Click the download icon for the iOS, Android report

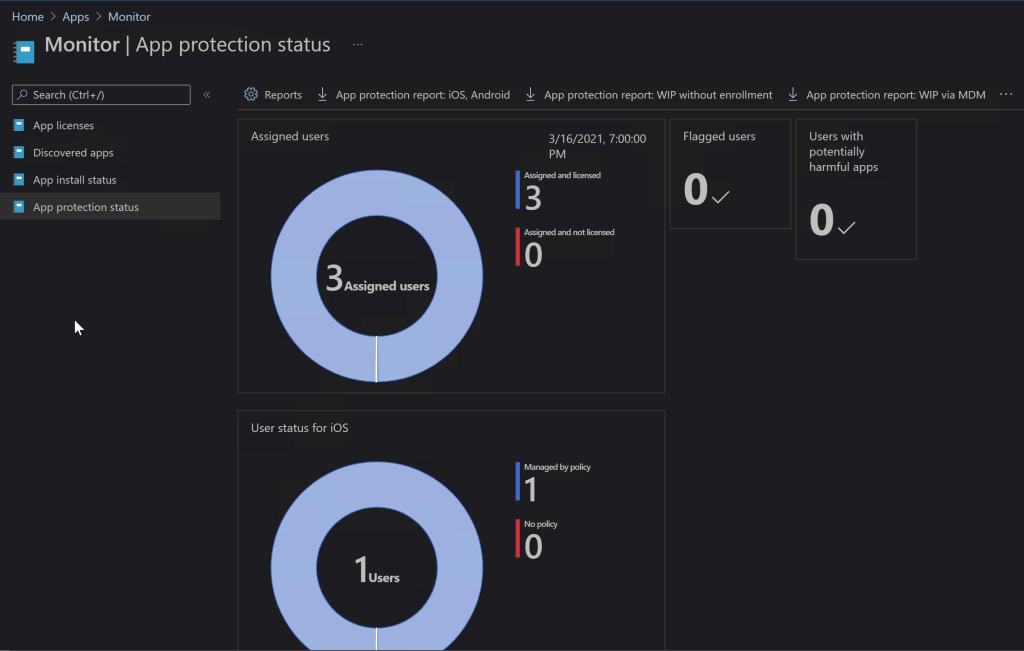(322, 95)
